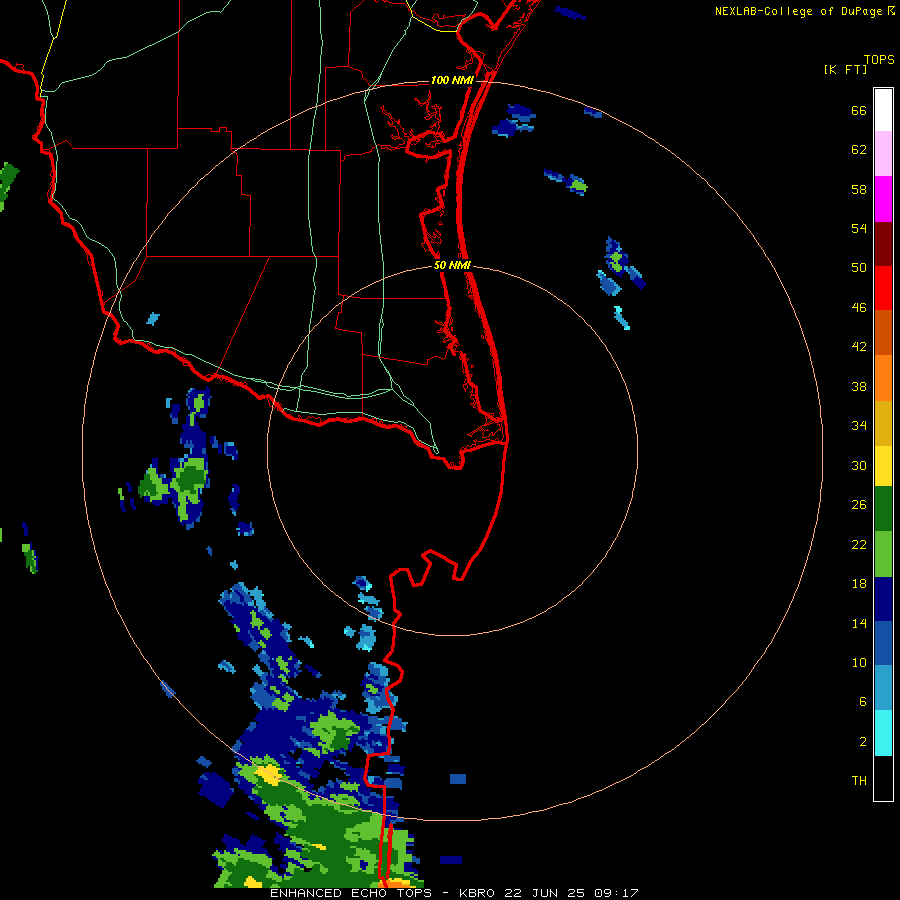Click the dark orange 46 kft legend swatch
This screenshot has width=900, height=900.
[883, 333]
